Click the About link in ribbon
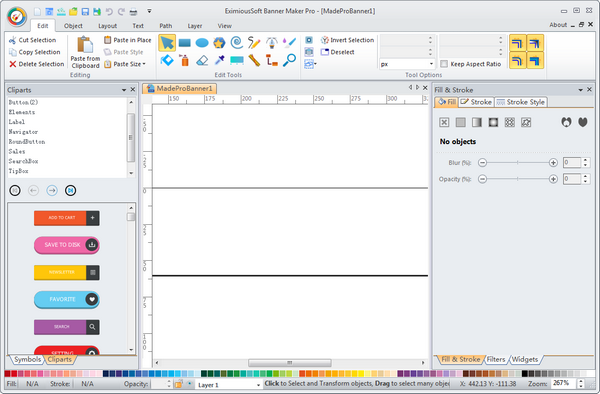This screenshot has width=600, height=394. point(558,25)
